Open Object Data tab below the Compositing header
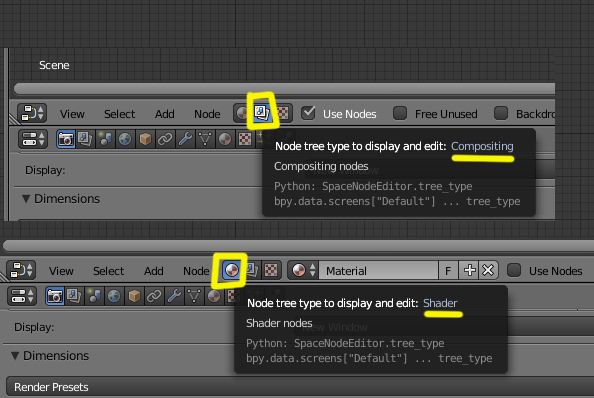The width and height of the screenshot is (594, 398). pos(205,139)
